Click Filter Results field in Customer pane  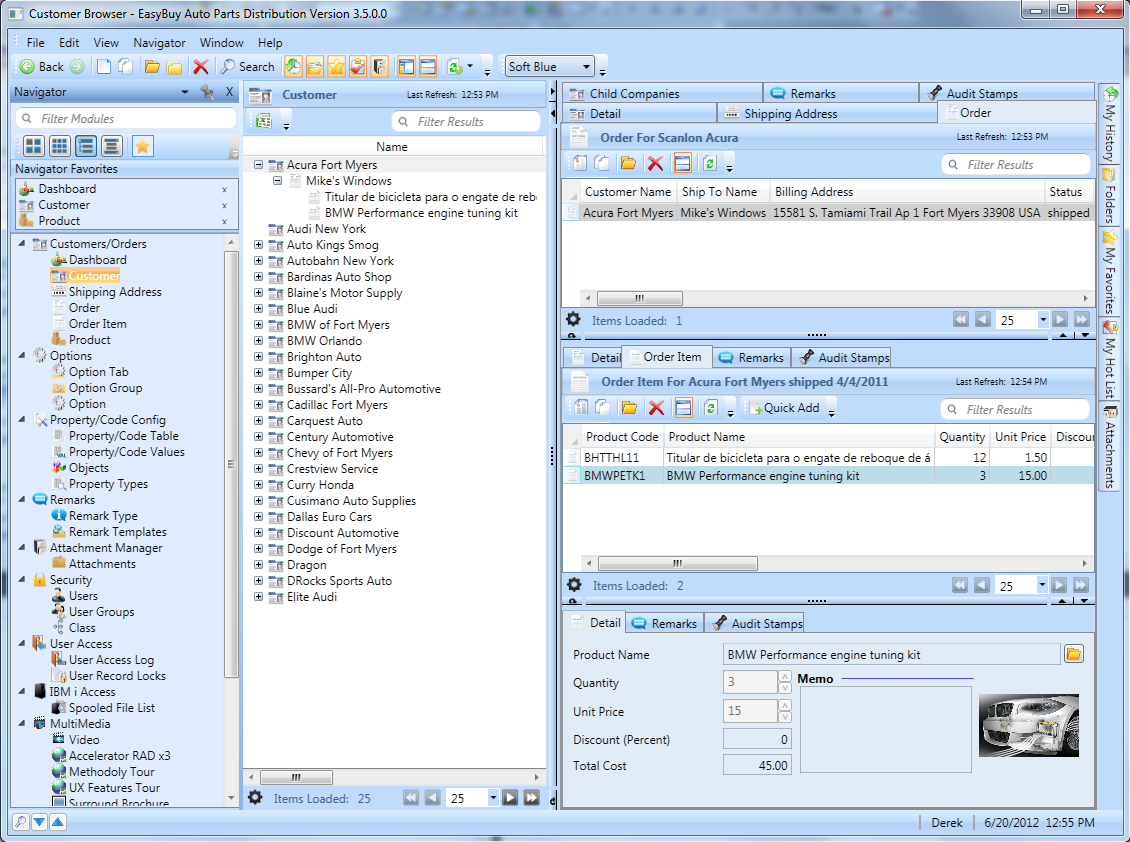[x=466, y=121]
